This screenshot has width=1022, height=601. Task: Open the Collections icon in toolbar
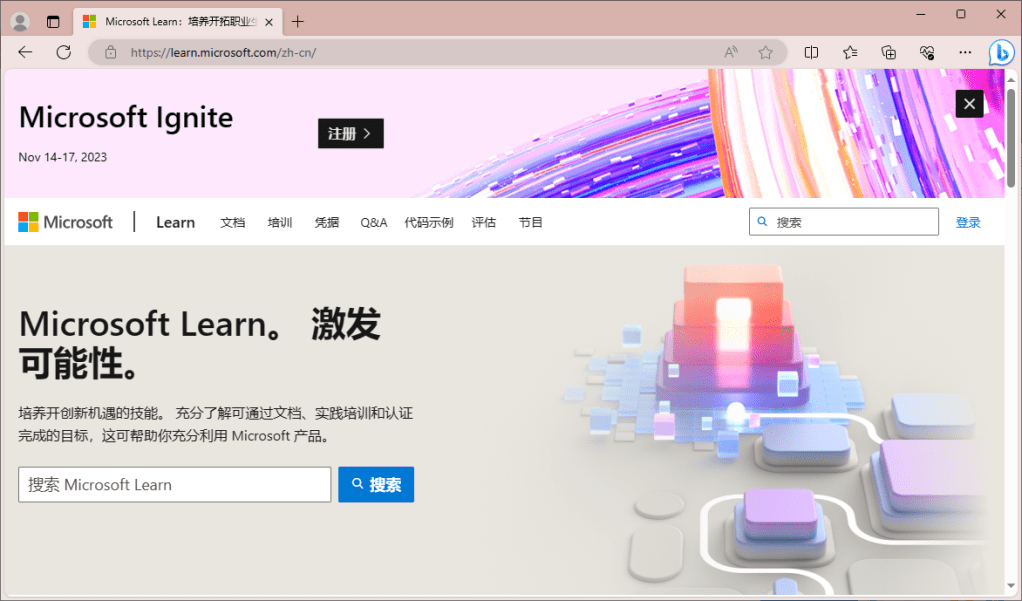[x=888, y=52]
